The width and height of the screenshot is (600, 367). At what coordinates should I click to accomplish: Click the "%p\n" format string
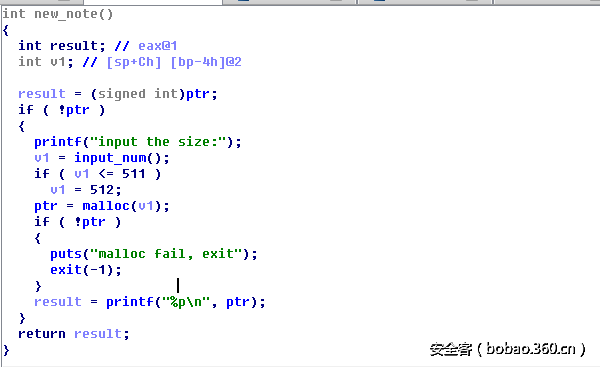(x=186, y=302)
